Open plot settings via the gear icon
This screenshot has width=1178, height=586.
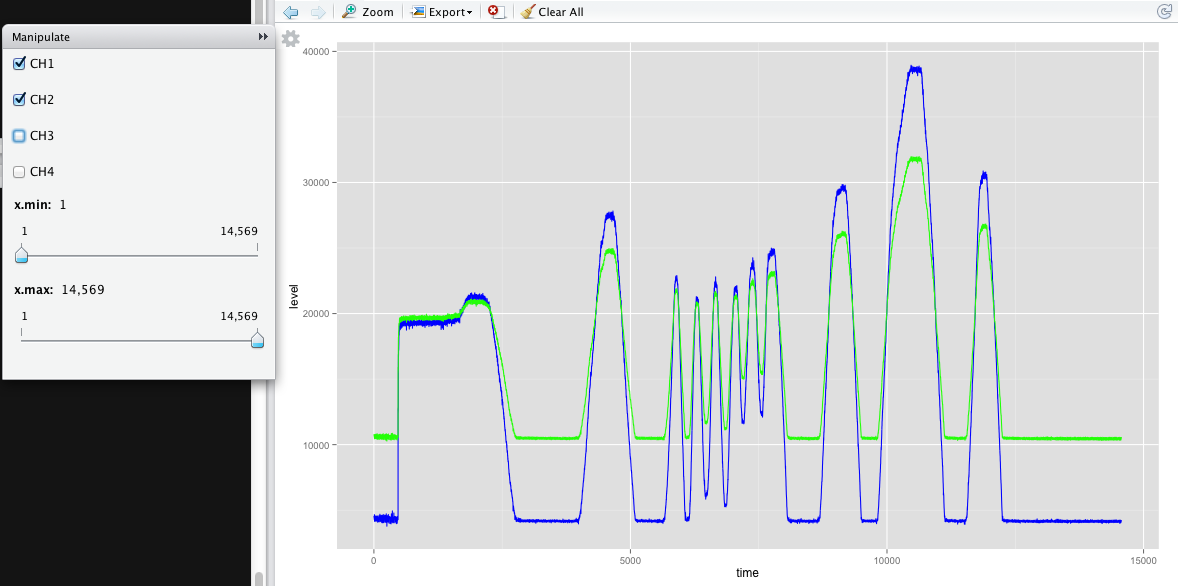(289, 38)
